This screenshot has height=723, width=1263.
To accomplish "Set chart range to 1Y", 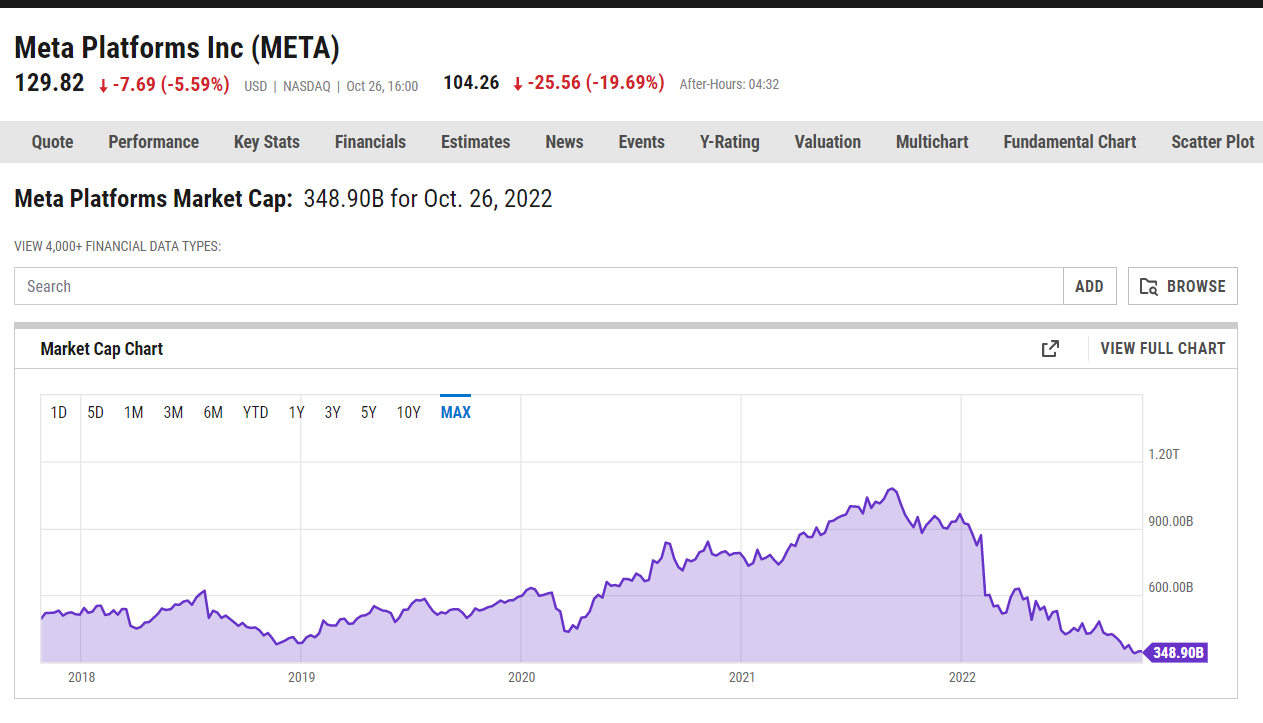I will point(297,412).
